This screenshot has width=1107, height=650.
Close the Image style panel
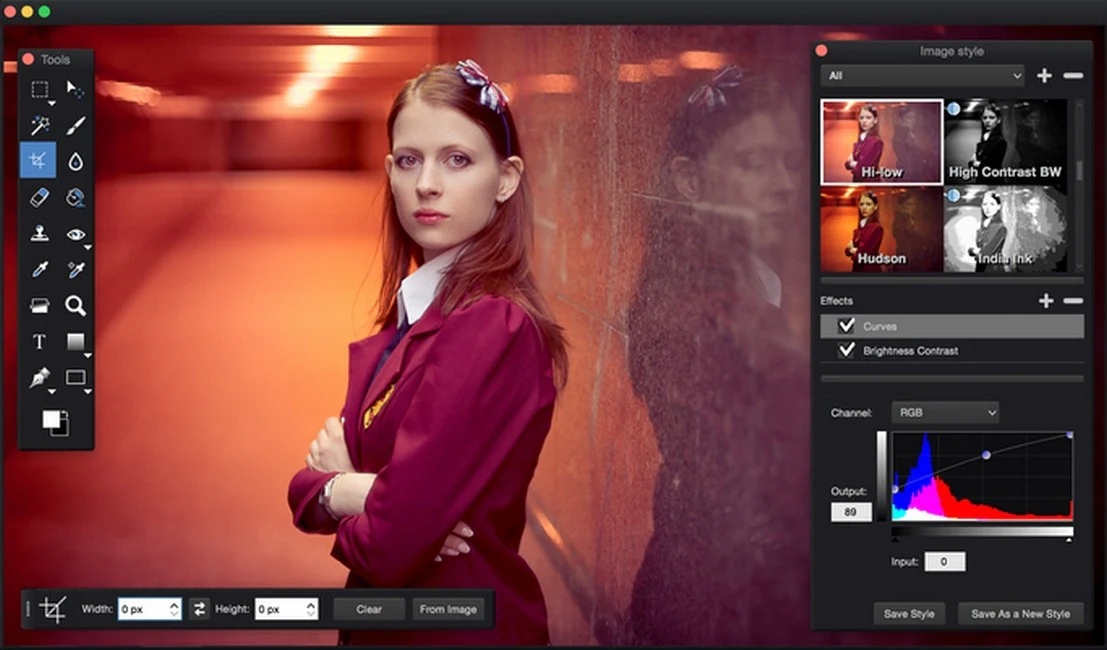[x=821, y=51]
